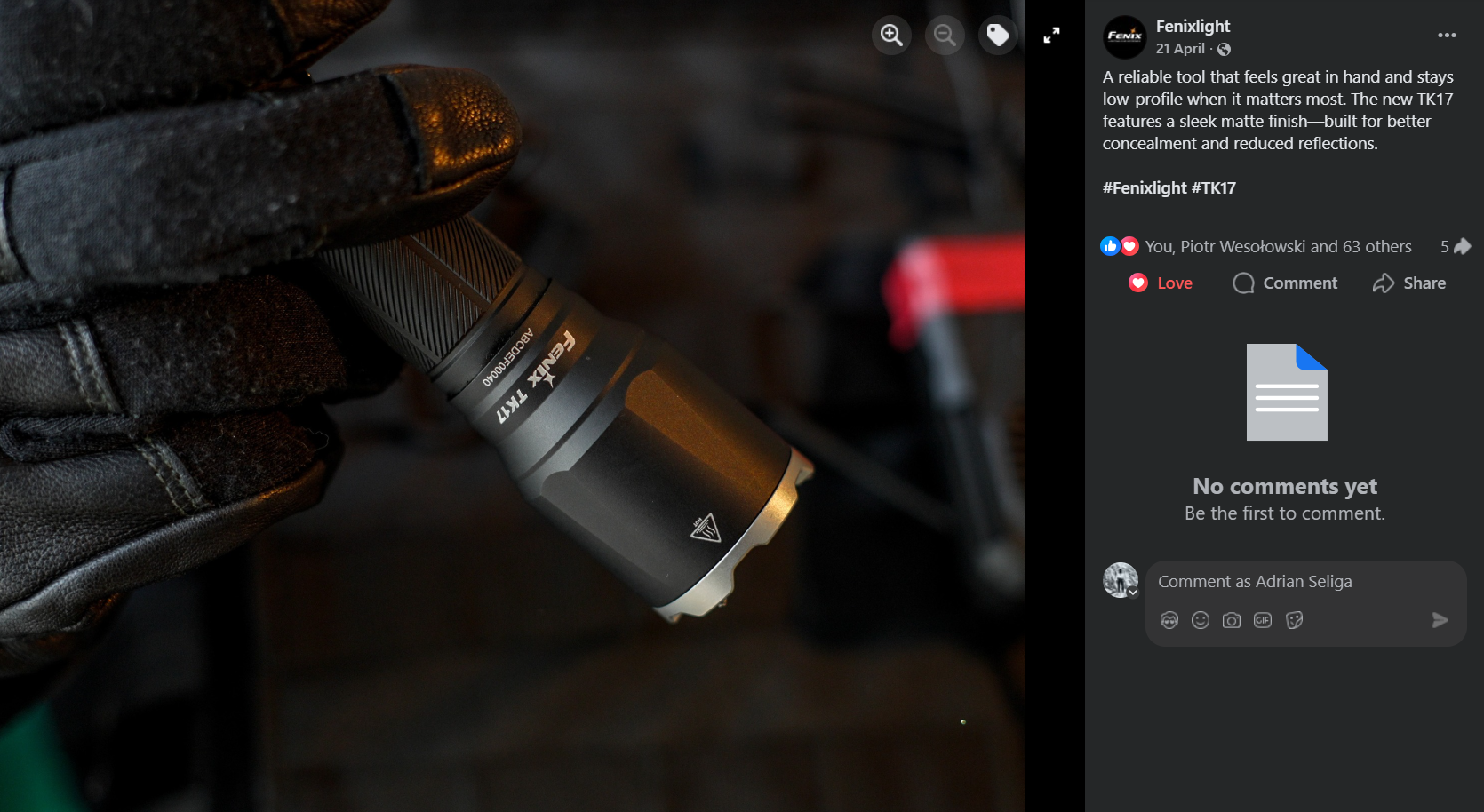1484x812 pixels.
Task: Click the post text starting 'A reliable tool'
Action: tap(1278, 110)
